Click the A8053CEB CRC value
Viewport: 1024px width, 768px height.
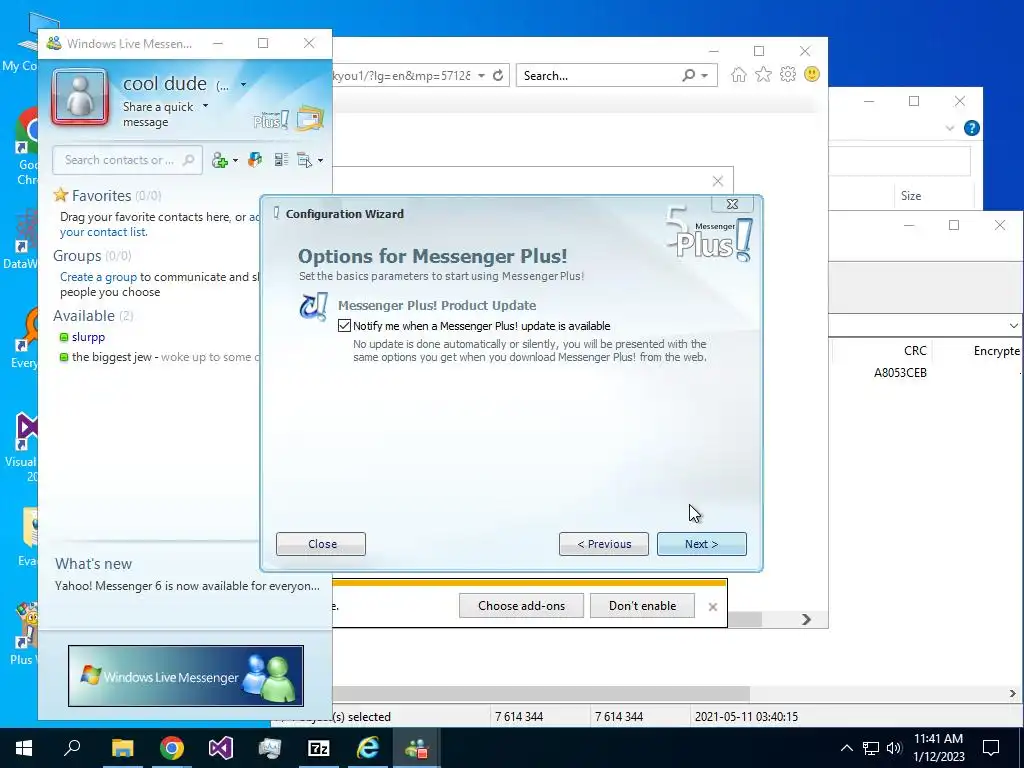coord(900,373)
